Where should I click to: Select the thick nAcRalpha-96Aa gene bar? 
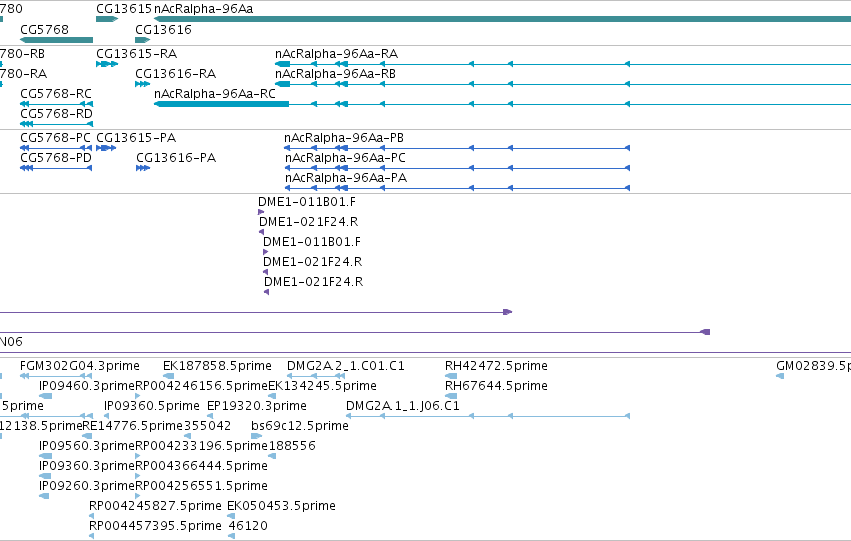pos(503,19)
